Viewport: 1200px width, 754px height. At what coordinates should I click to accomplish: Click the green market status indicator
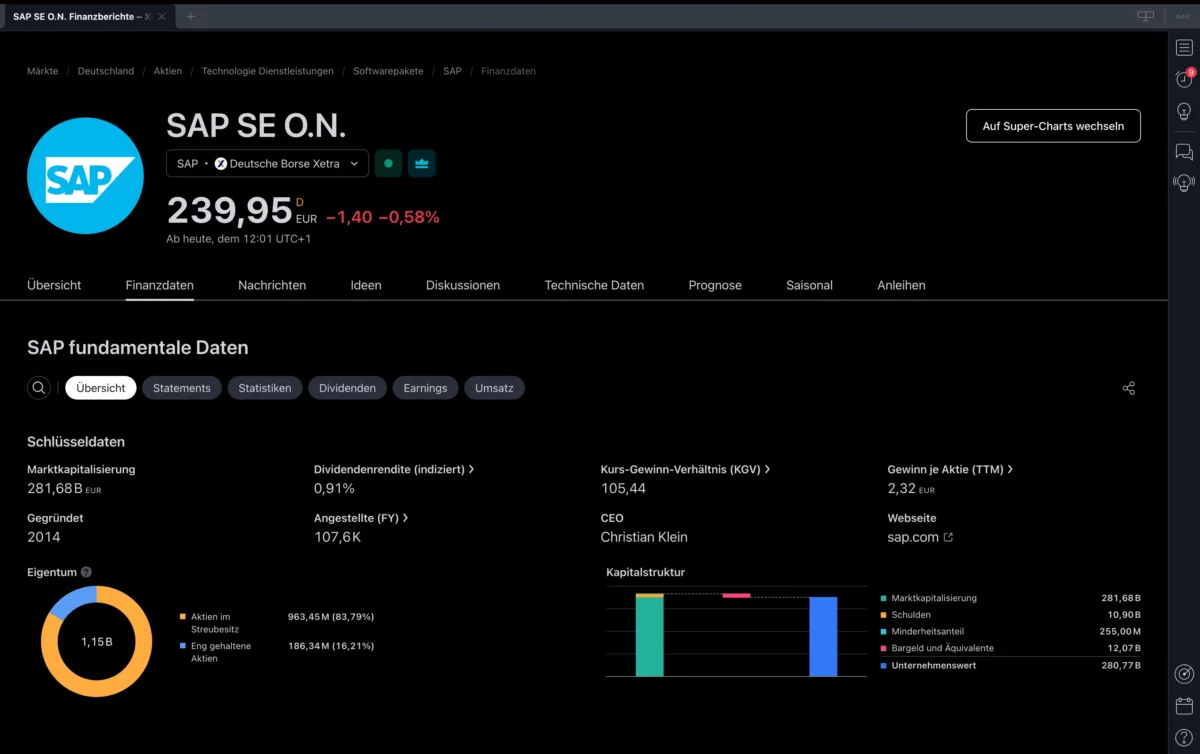tap(388, 163)
